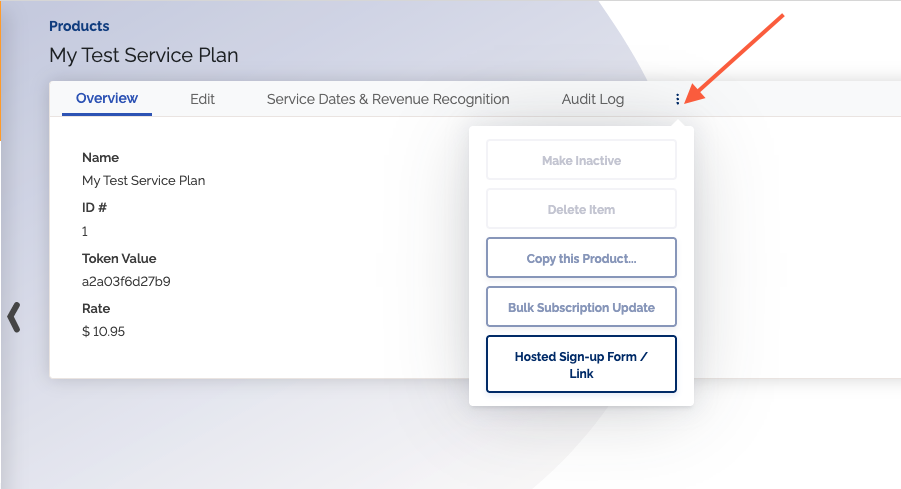Click the Name field label
901x489 pixels.
pyautogui.click(x=100, y=157)
